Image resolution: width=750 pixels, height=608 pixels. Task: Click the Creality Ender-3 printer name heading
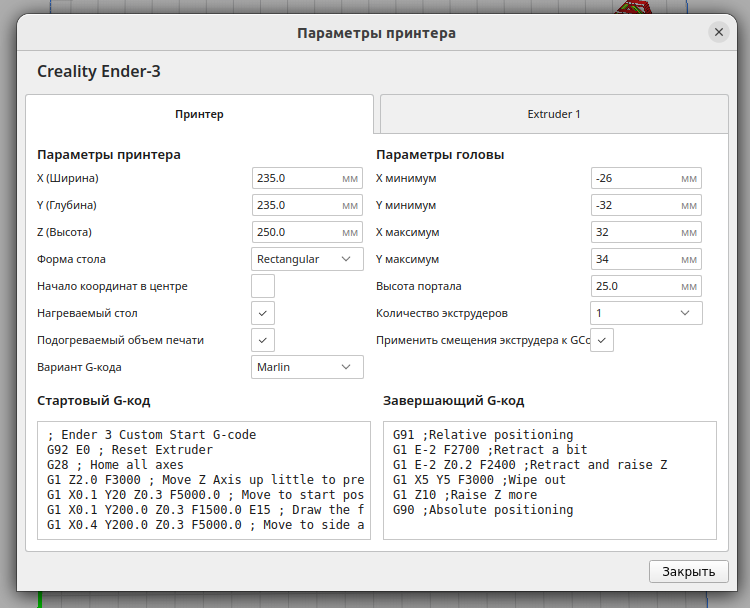99,71
